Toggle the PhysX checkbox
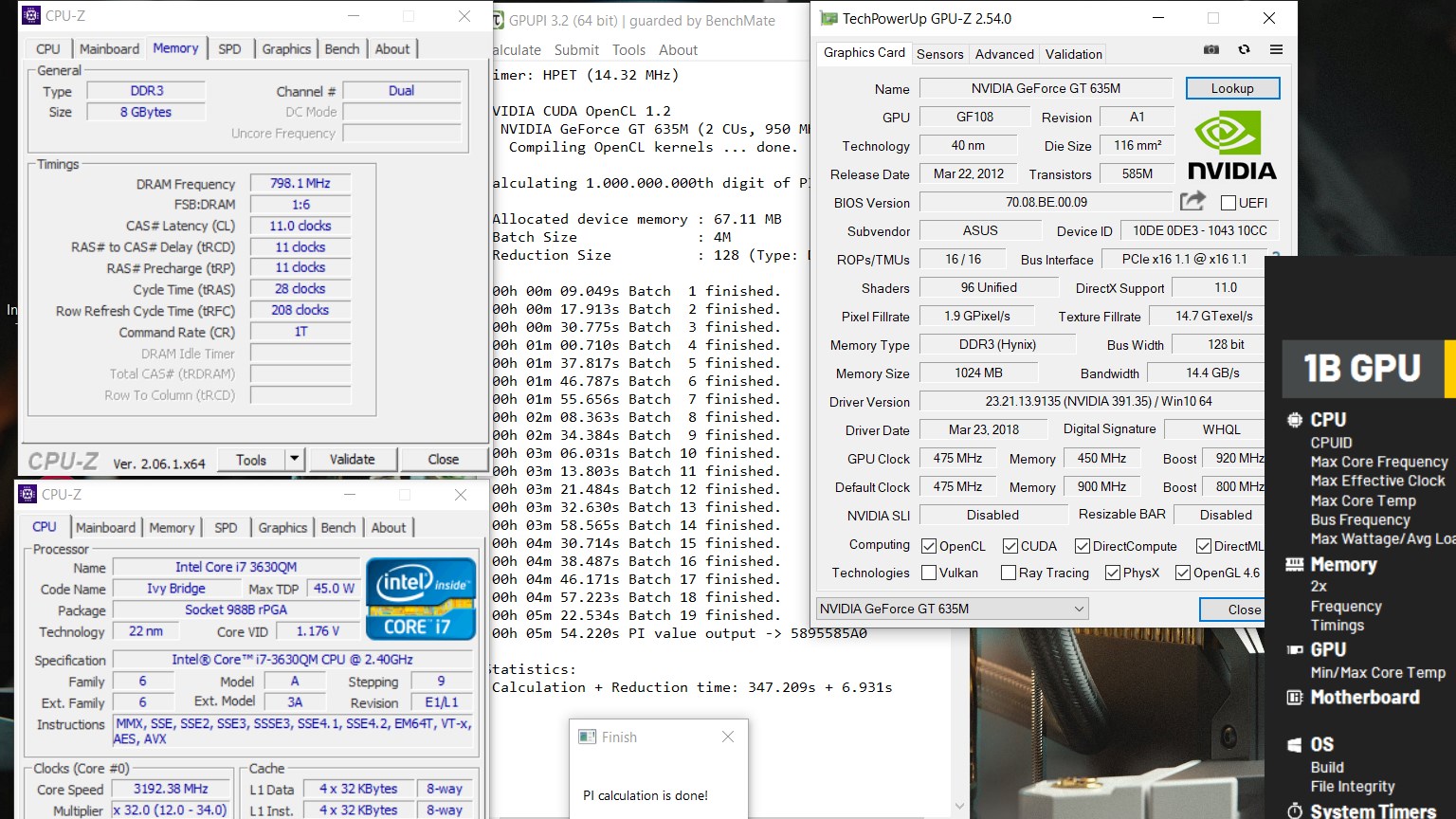Viewport: 1456px width, 819px height. (x=1113, y=573)
